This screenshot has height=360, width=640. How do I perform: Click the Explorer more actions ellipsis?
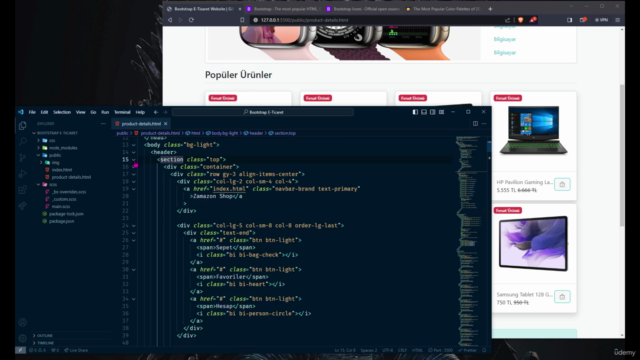103,124
